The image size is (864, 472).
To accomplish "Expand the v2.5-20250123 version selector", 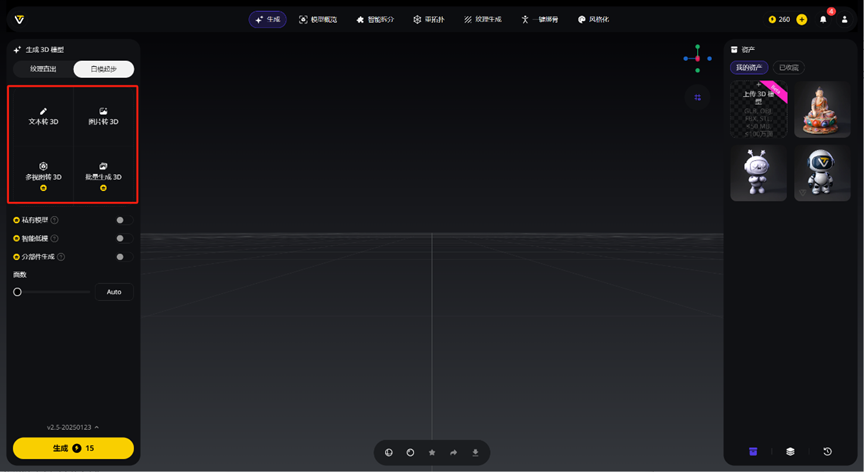I will pyautogui.click(x=73, y=427).
